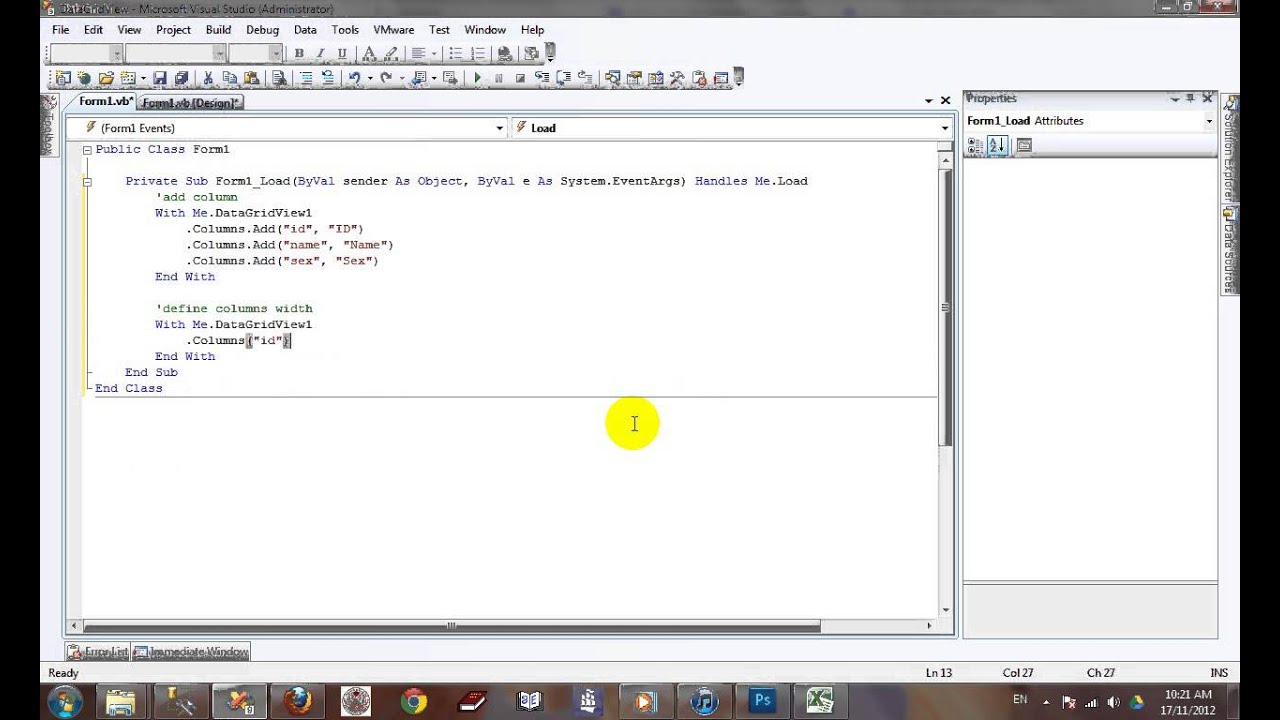1280x720 pixels.
Task: Open Error List from toolbar icon
Action: point(699,78)
